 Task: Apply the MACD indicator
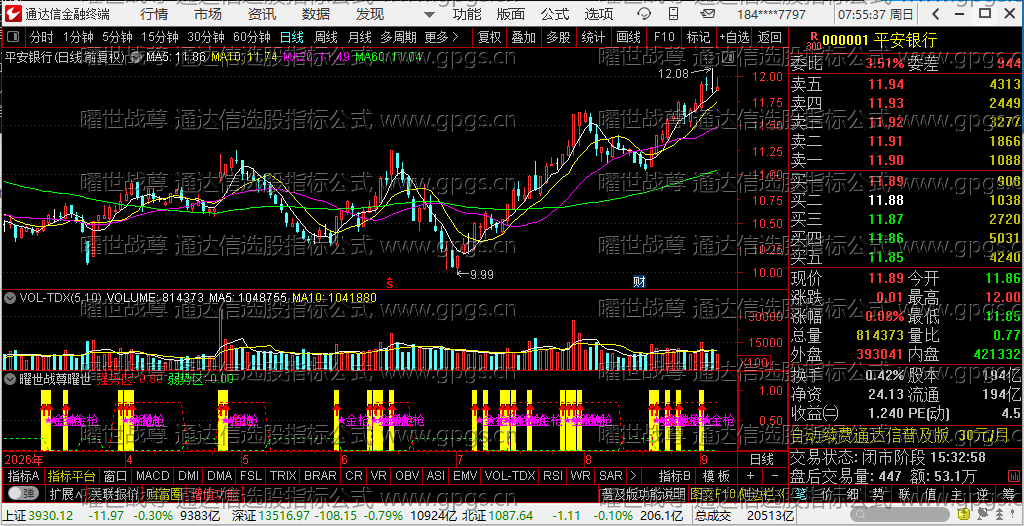point(153,476)
